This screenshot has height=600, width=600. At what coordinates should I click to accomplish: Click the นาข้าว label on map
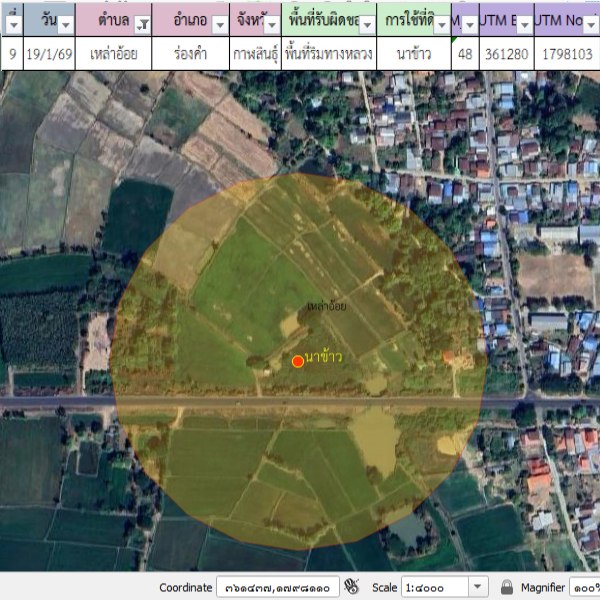324,357
